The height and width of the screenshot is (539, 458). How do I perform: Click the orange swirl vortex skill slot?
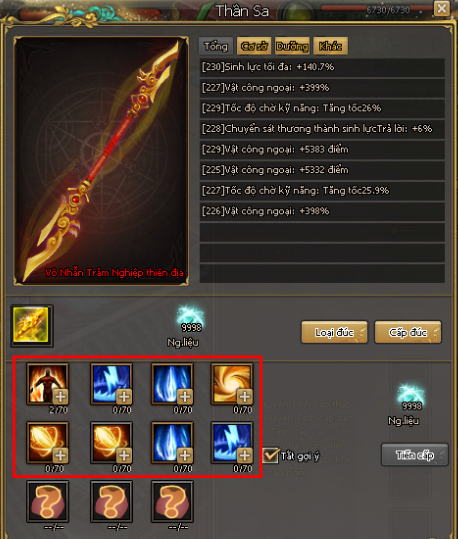point(232,384)
